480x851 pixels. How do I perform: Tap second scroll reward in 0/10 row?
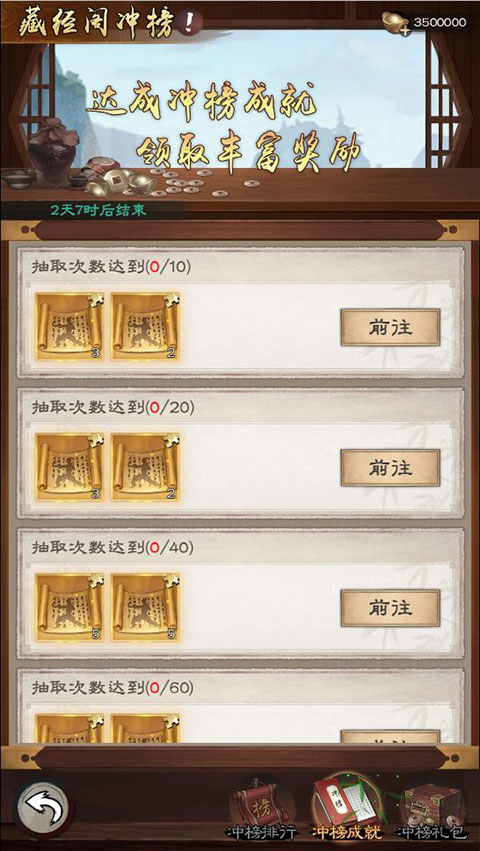click(146, 327)
